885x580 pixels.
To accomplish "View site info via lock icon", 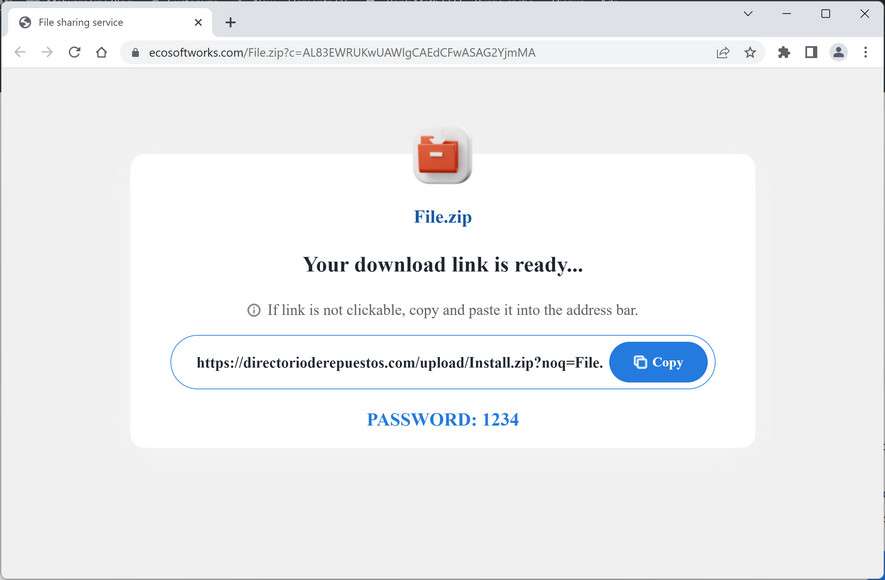I will 135,52.
